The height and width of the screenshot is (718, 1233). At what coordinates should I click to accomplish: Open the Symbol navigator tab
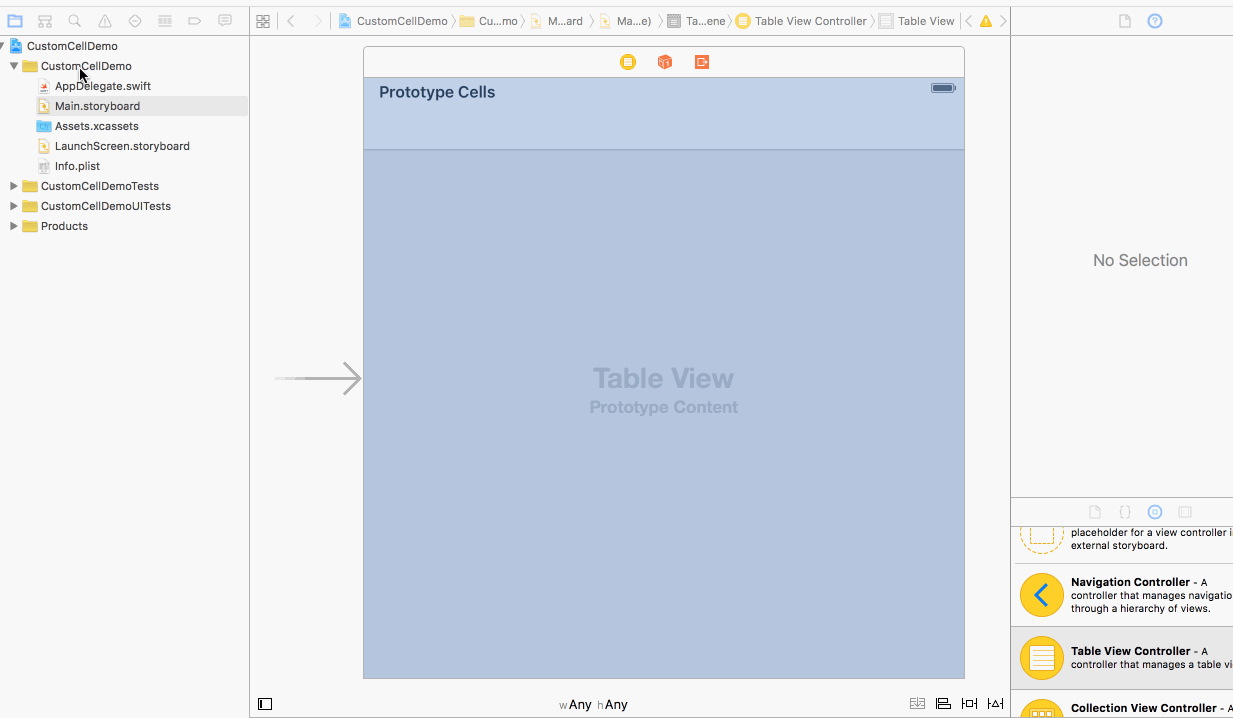click(45, 21)
